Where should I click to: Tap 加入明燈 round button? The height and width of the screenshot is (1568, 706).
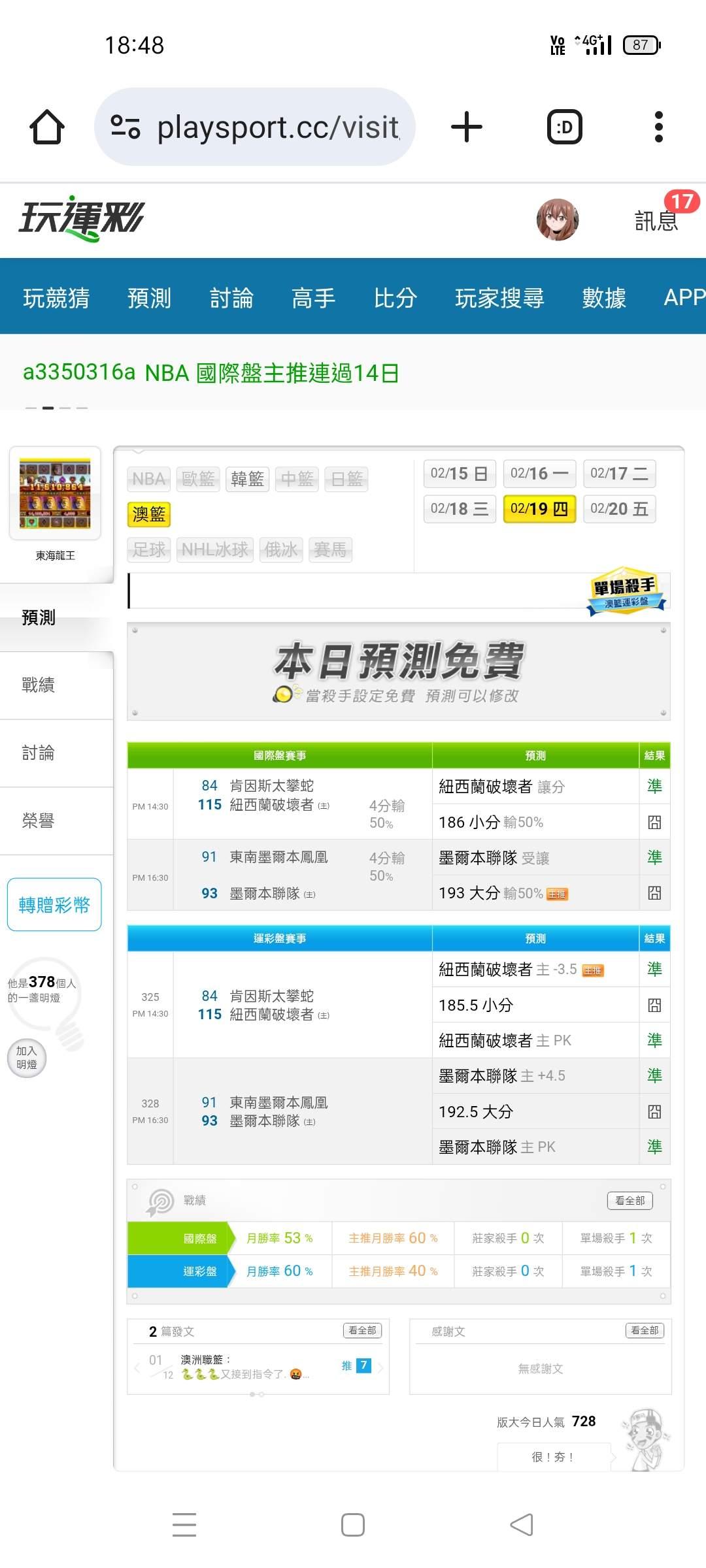pyautogui.click(x=27, y=1057)
